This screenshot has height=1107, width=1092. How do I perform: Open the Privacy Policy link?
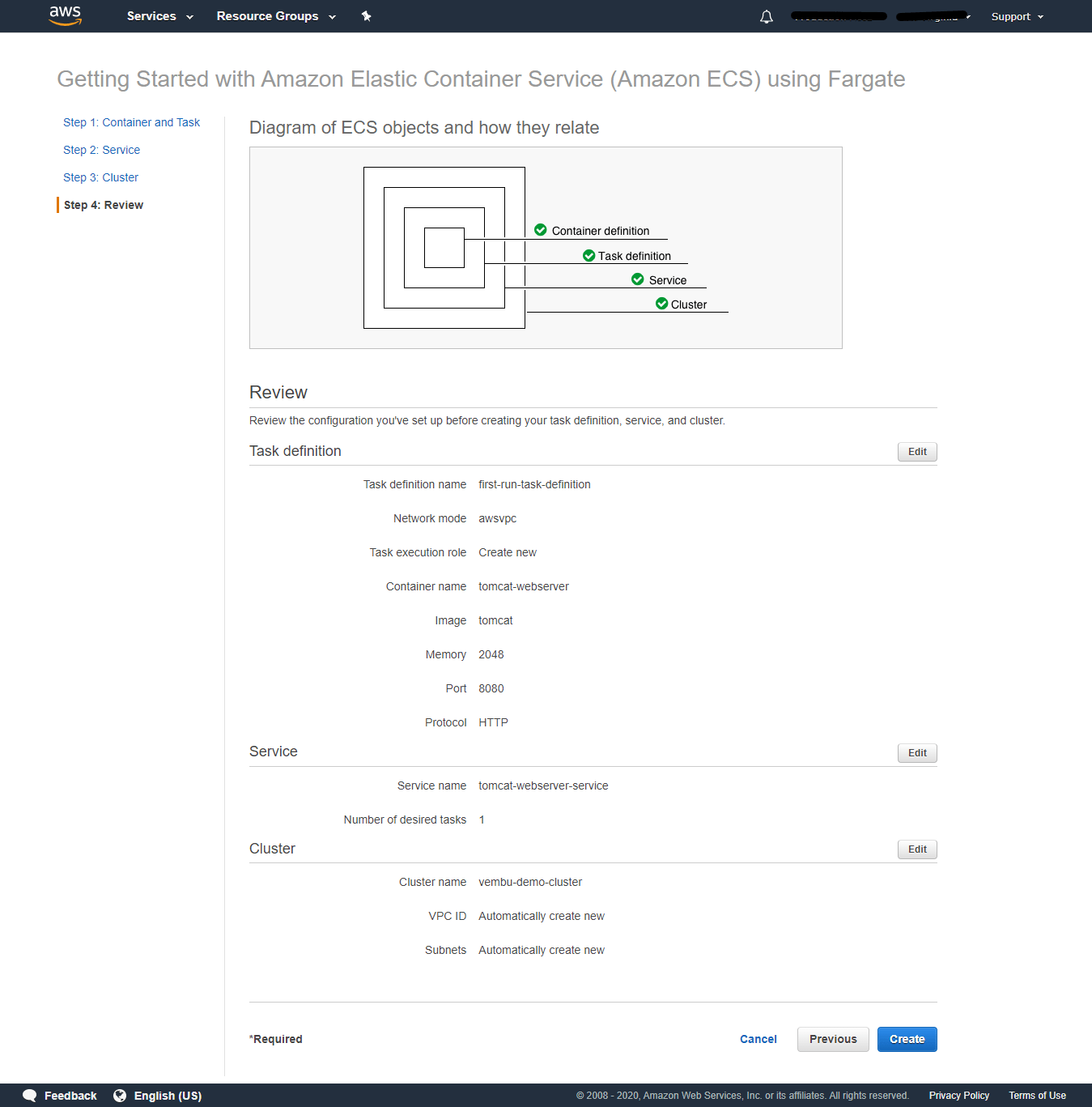(959, 1096)
